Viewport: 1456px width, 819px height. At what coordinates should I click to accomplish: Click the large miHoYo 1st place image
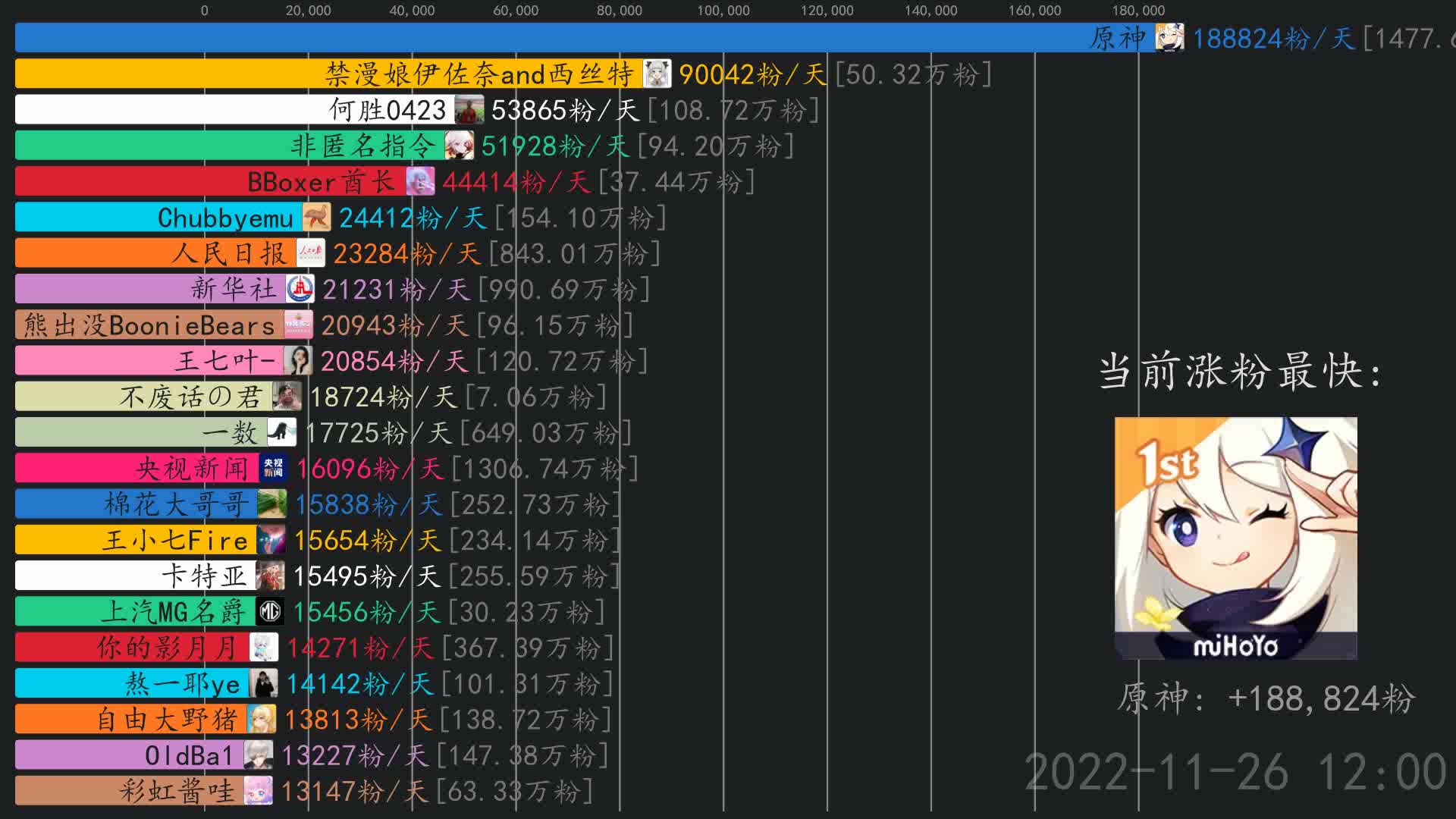[1236, 538]
